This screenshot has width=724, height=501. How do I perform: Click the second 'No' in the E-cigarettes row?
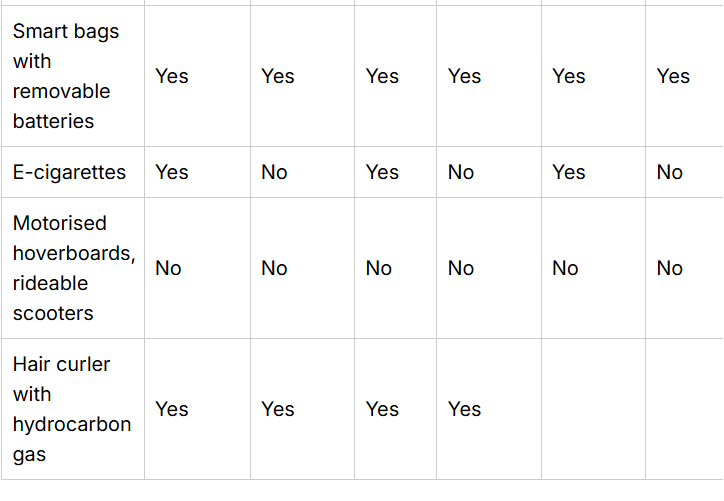point(461,172)
